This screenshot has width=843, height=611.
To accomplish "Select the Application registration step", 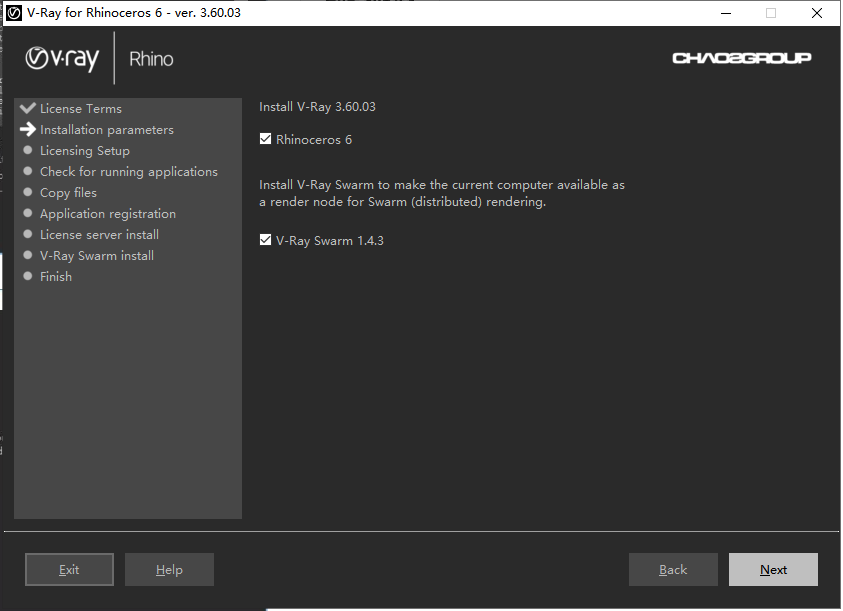I will tap(108, 214).
